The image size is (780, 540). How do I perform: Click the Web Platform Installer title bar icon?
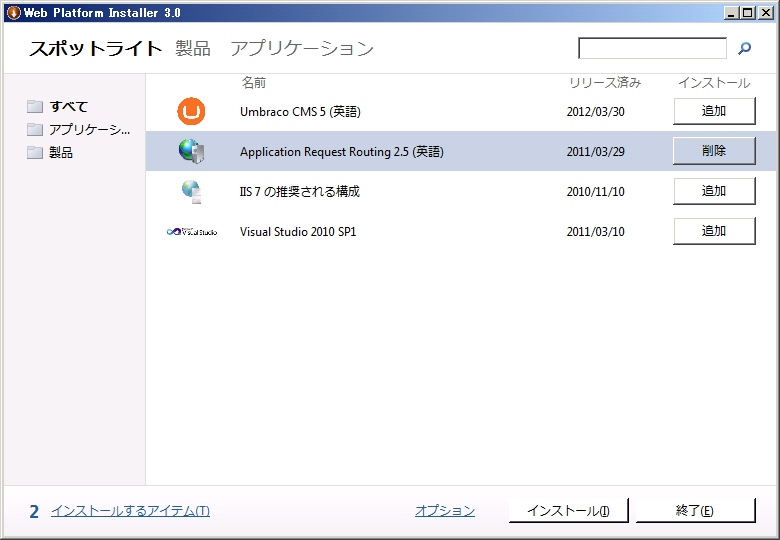(x=13, y=12)
